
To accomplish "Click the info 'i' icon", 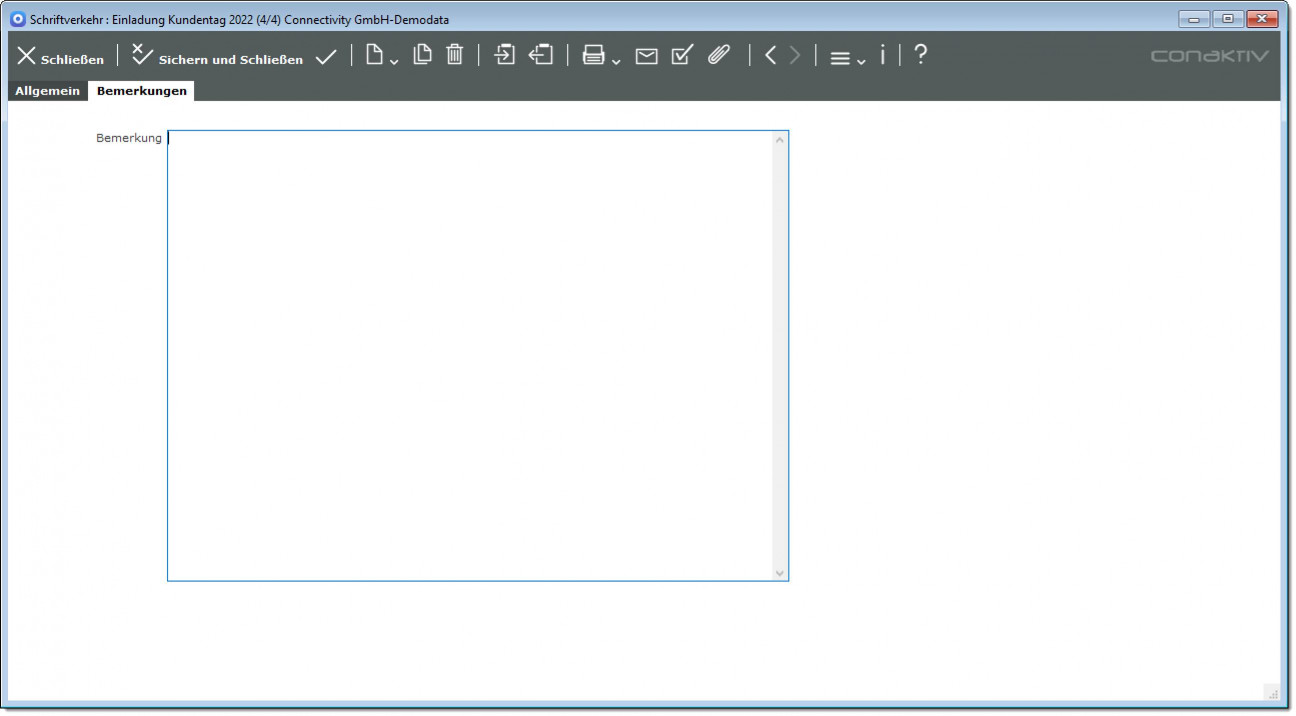I will [x=882, y=55].
